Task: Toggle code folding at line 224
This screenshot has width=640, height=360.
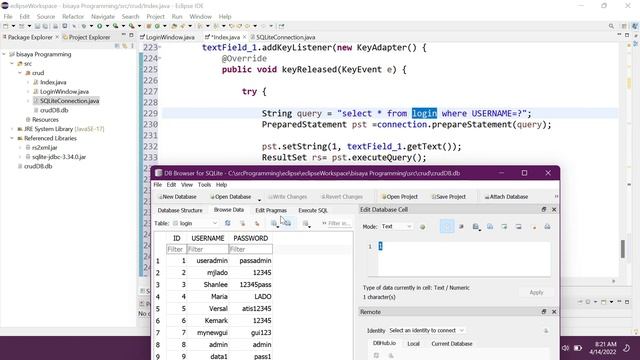Action: point(160,59)
